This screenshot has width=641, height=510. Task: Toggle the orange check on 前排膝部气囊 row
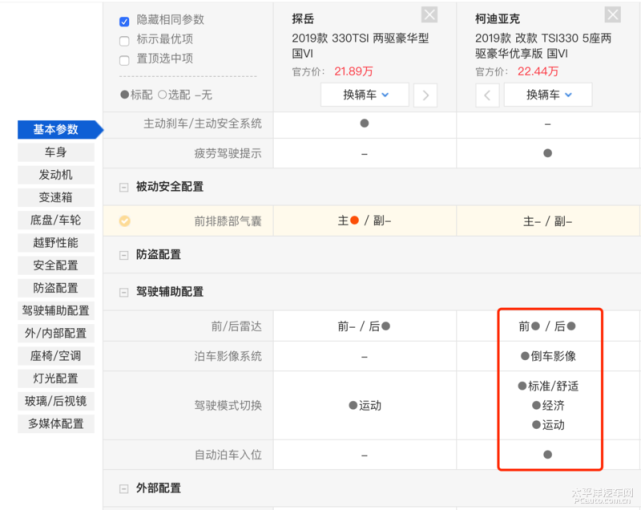click(125, 221)
